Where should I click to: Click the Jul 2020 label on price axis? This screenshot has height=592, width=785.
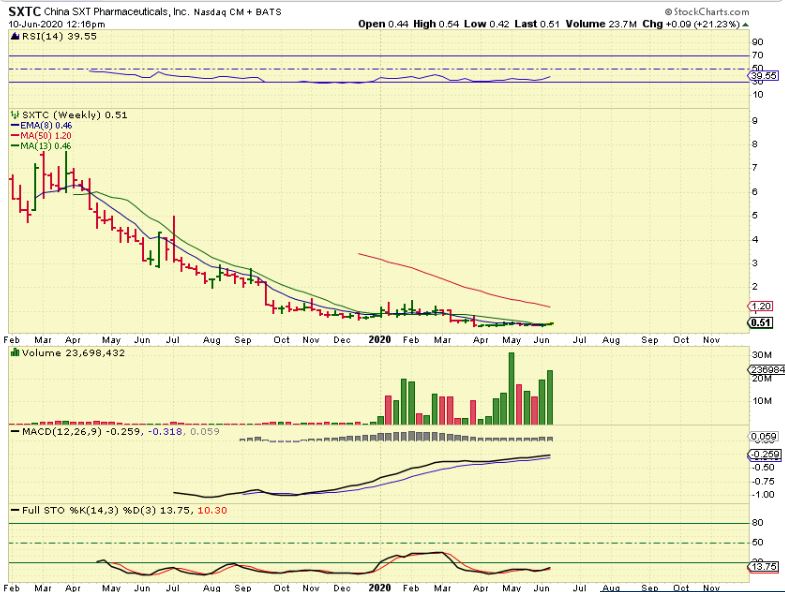tap(580, 340)
